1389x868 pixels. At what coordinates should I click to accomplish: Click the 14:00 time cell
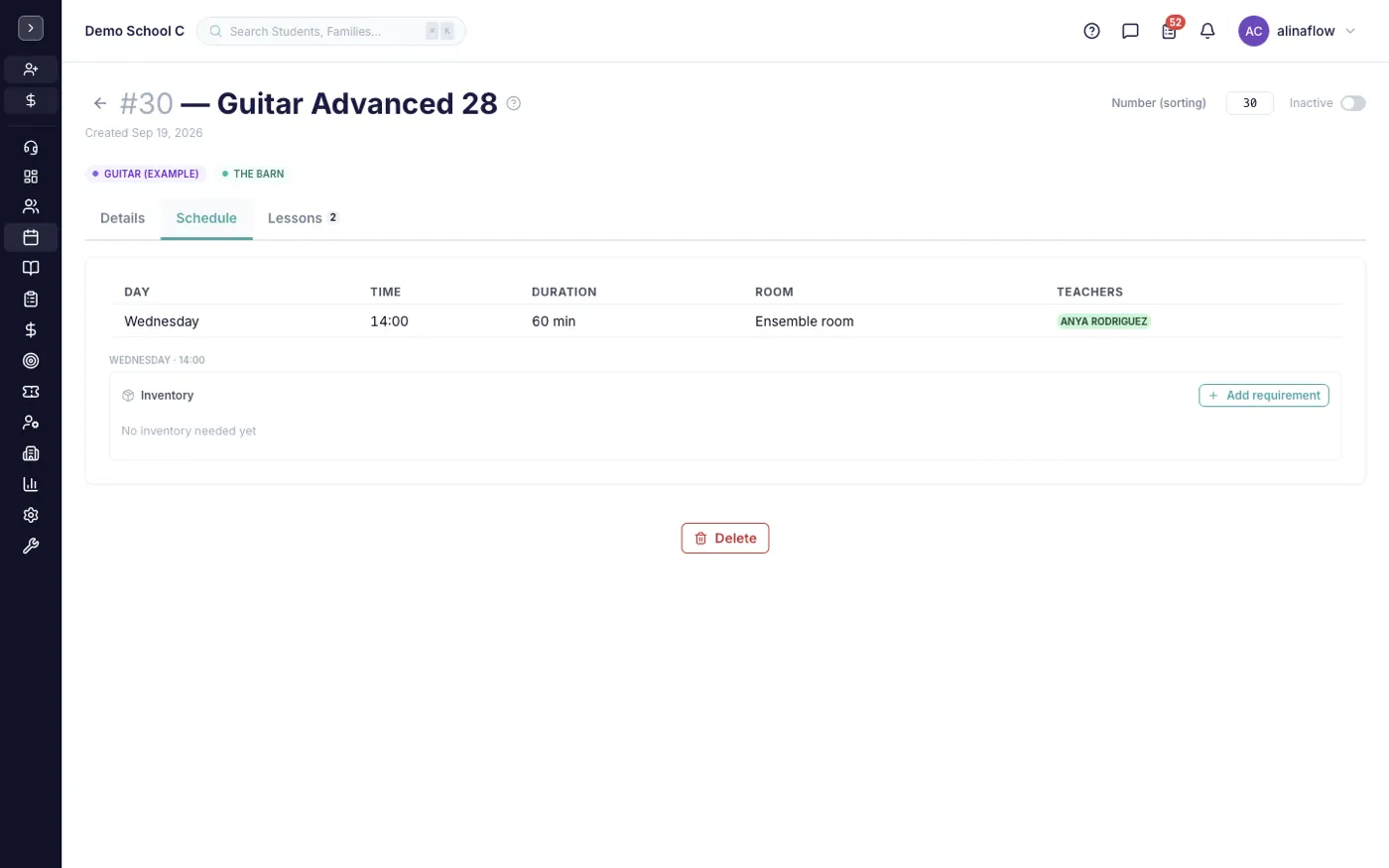click(389, 321)
